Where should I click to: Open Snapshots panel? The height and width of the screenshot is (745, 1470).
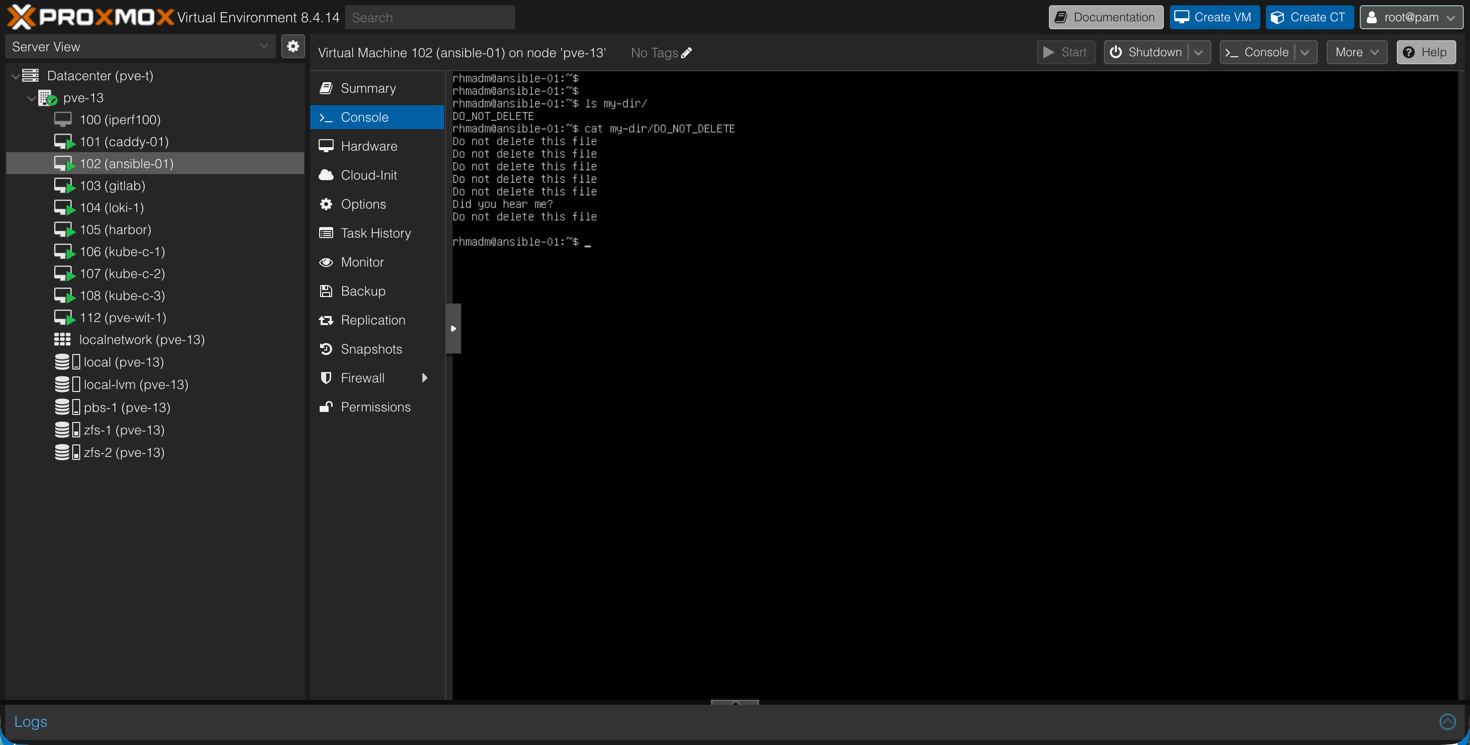click(377, 349)
